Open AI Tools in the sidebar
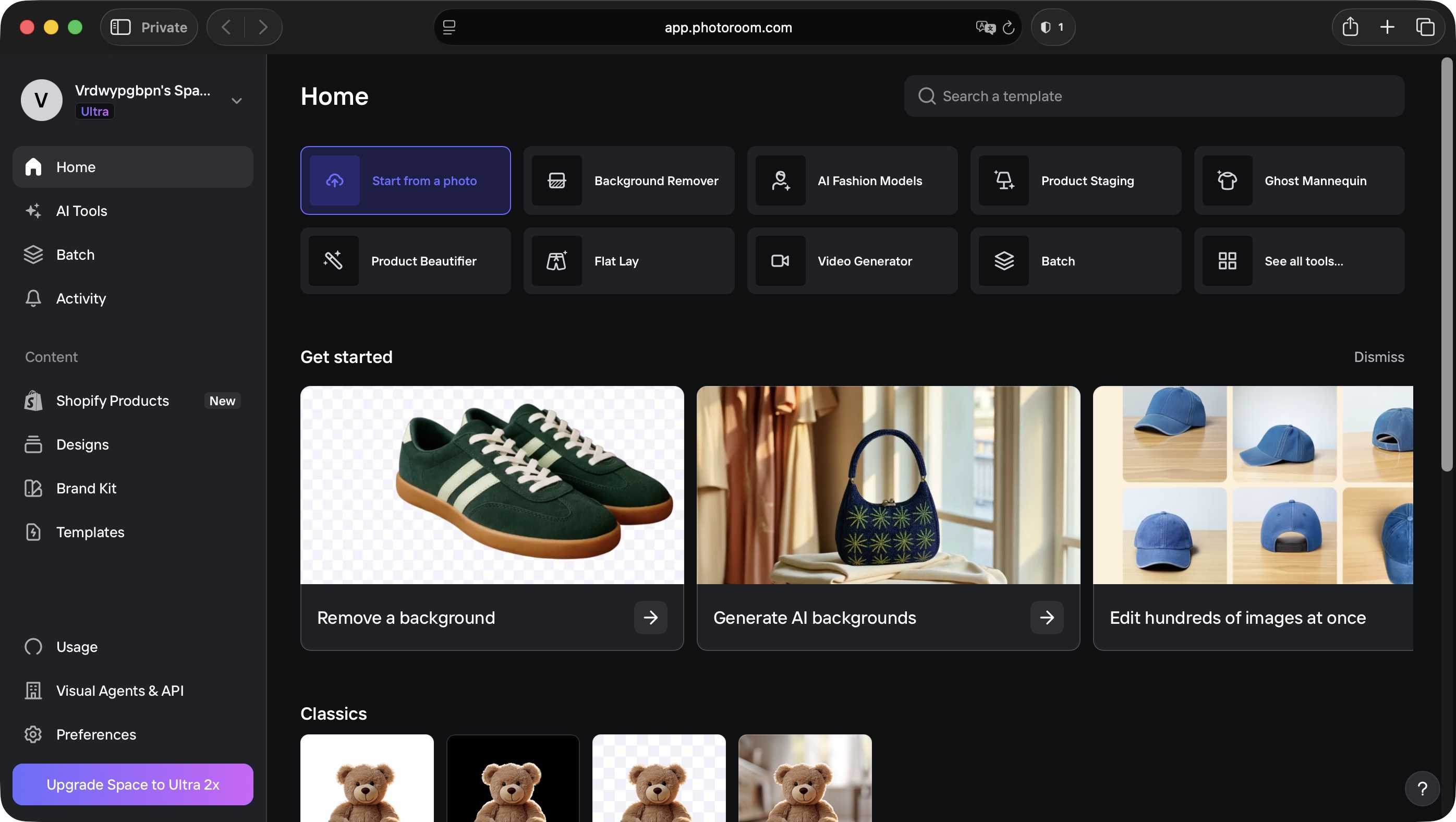 pos(133,211)
